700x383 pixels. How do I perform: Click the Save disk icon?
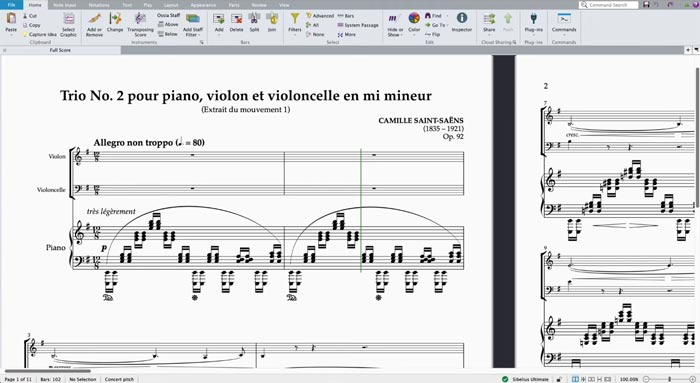pyautogui.click(x=646, y=5)
